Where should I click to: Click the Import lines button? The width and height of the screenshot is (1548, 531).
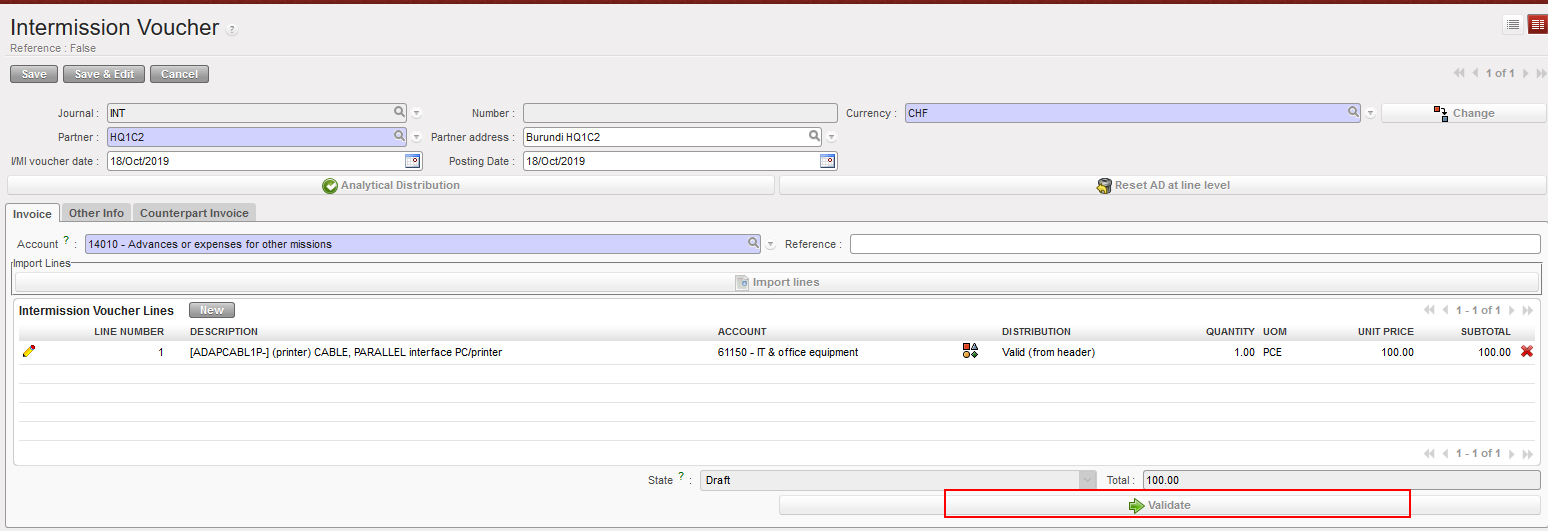[x=777, y=282]
